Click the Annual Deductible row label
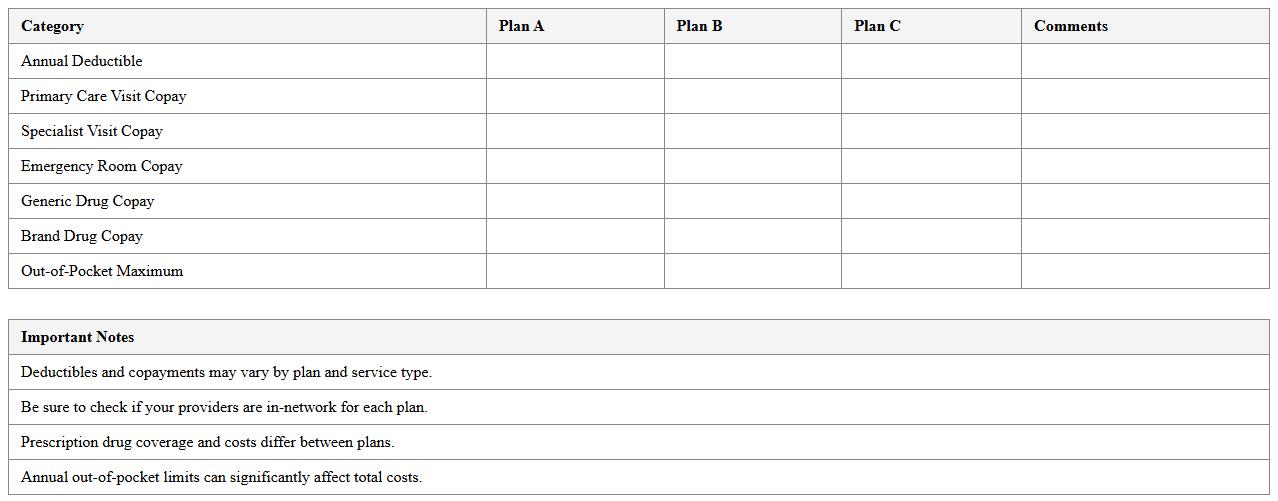This screenshot has width=1278, height=501. [x=81, y=61]
